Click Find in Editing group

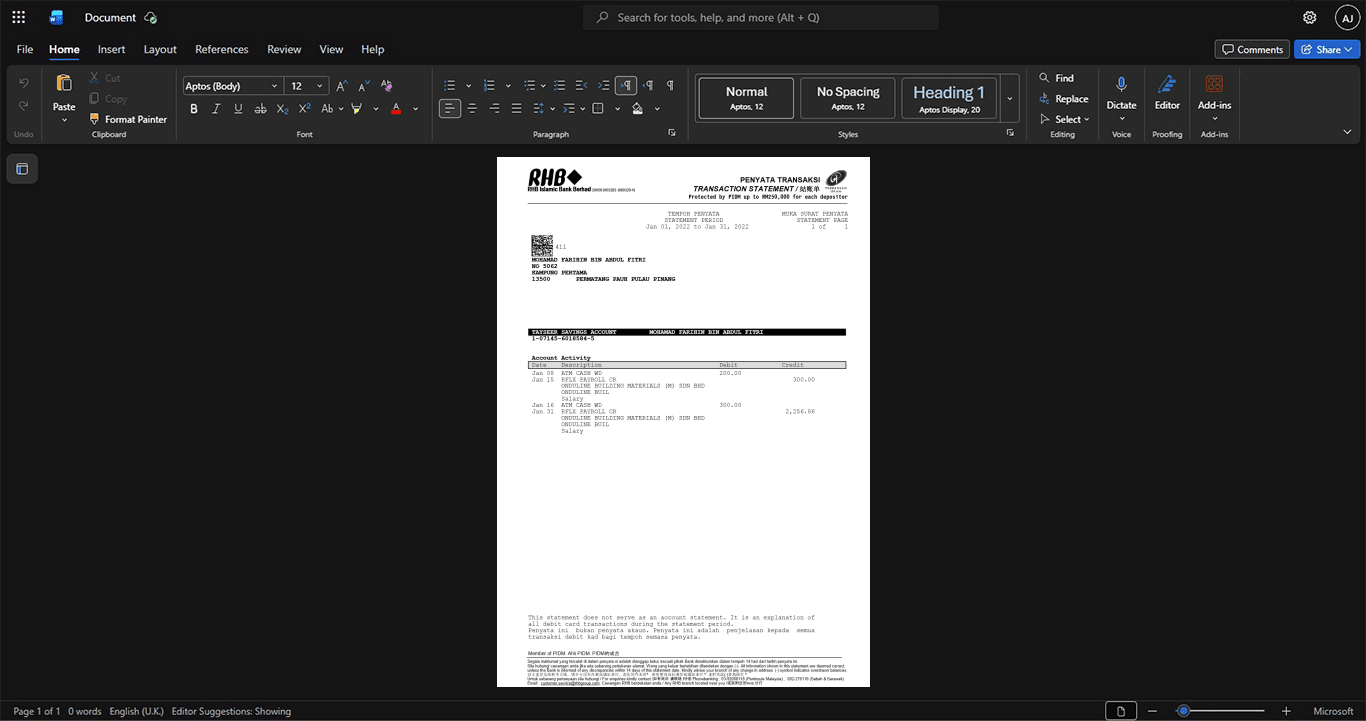click(1057, 78)
